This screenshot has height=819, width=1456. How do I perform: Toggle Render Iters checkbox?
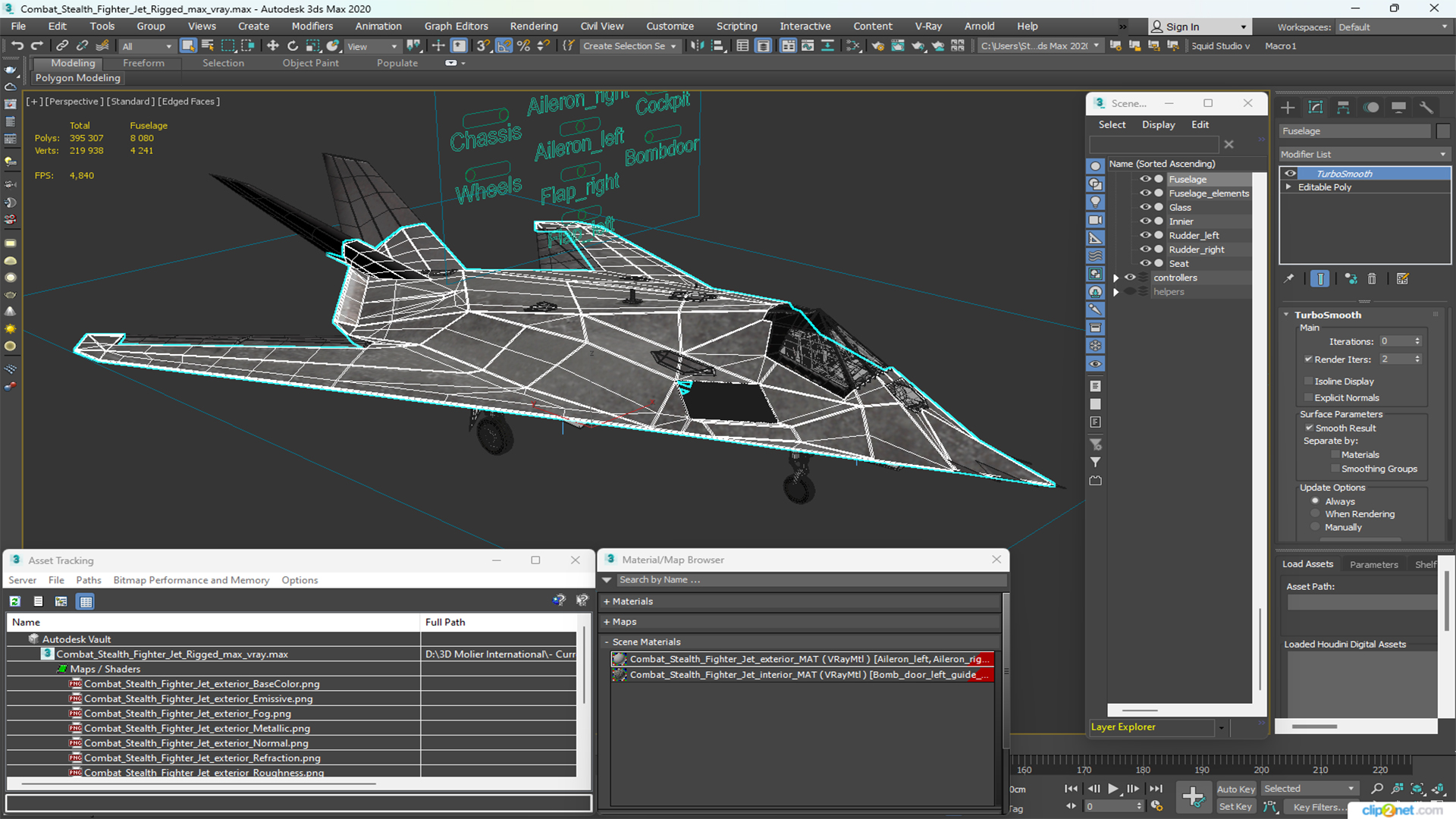pyautogui.click(x=1308, y=359)
